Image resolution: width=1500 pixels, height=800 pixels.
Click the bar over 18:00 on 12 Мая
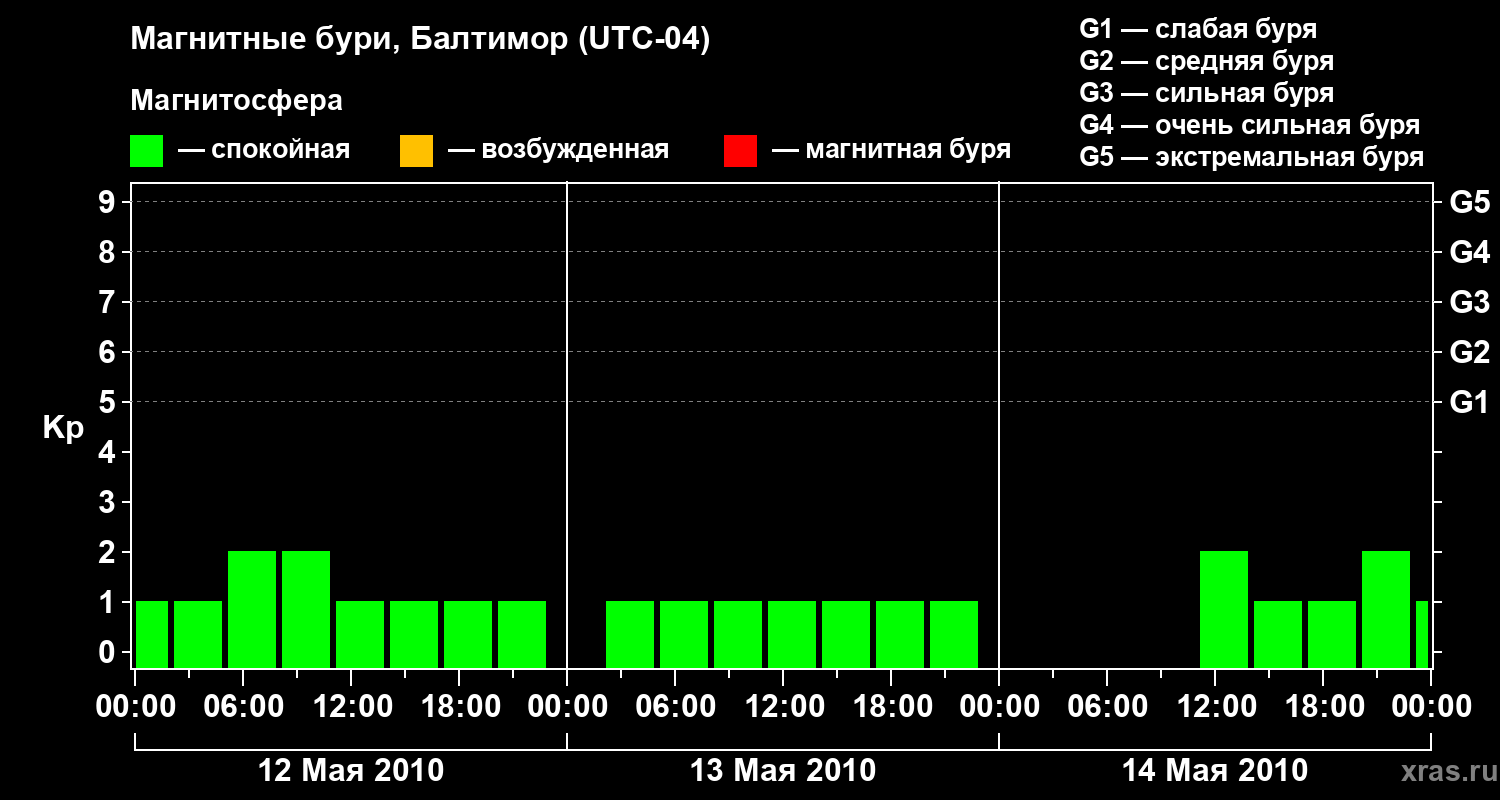pos(468,634)
